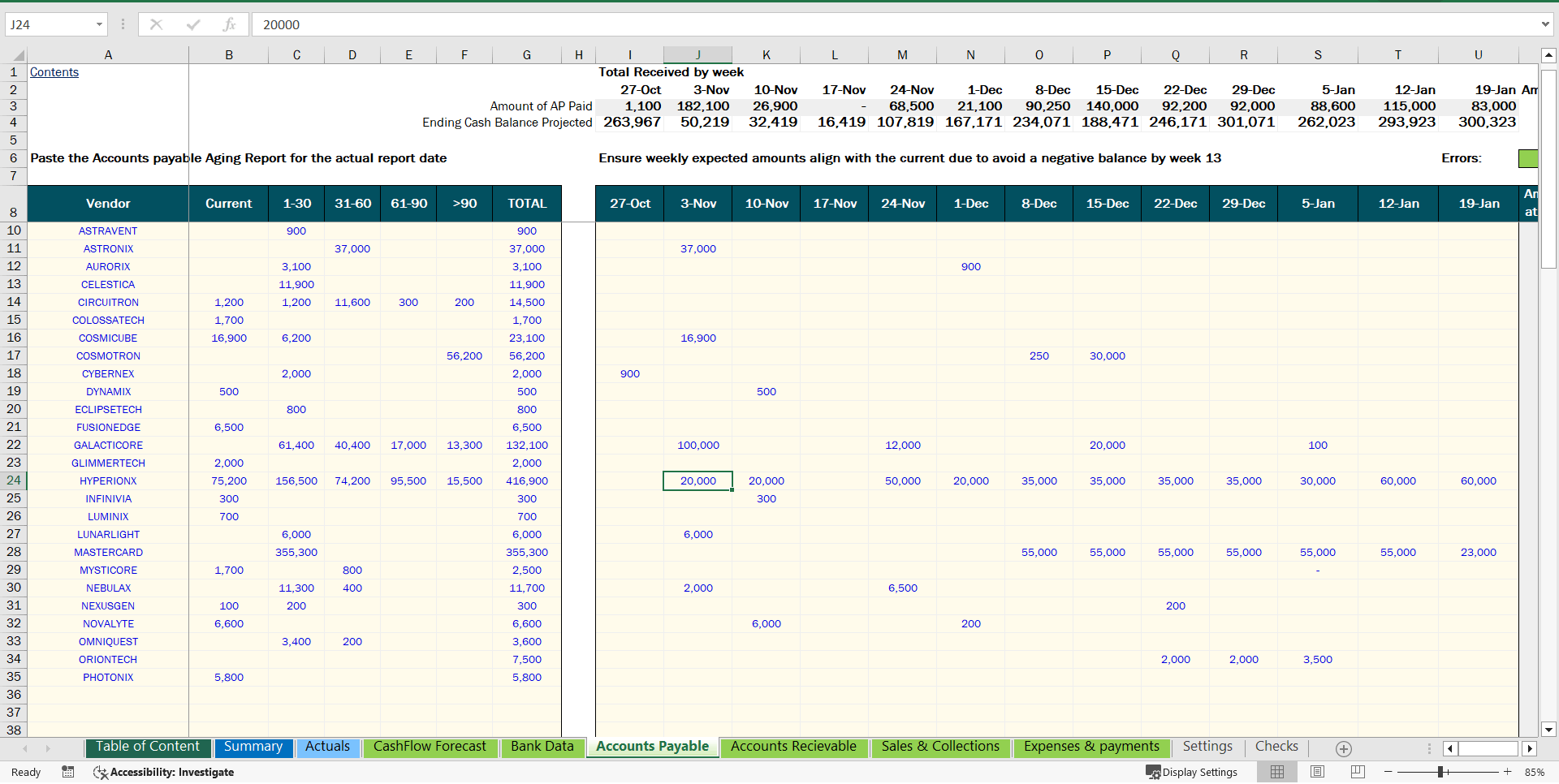Switch to the Actuals sheet tab

(328, 747)
